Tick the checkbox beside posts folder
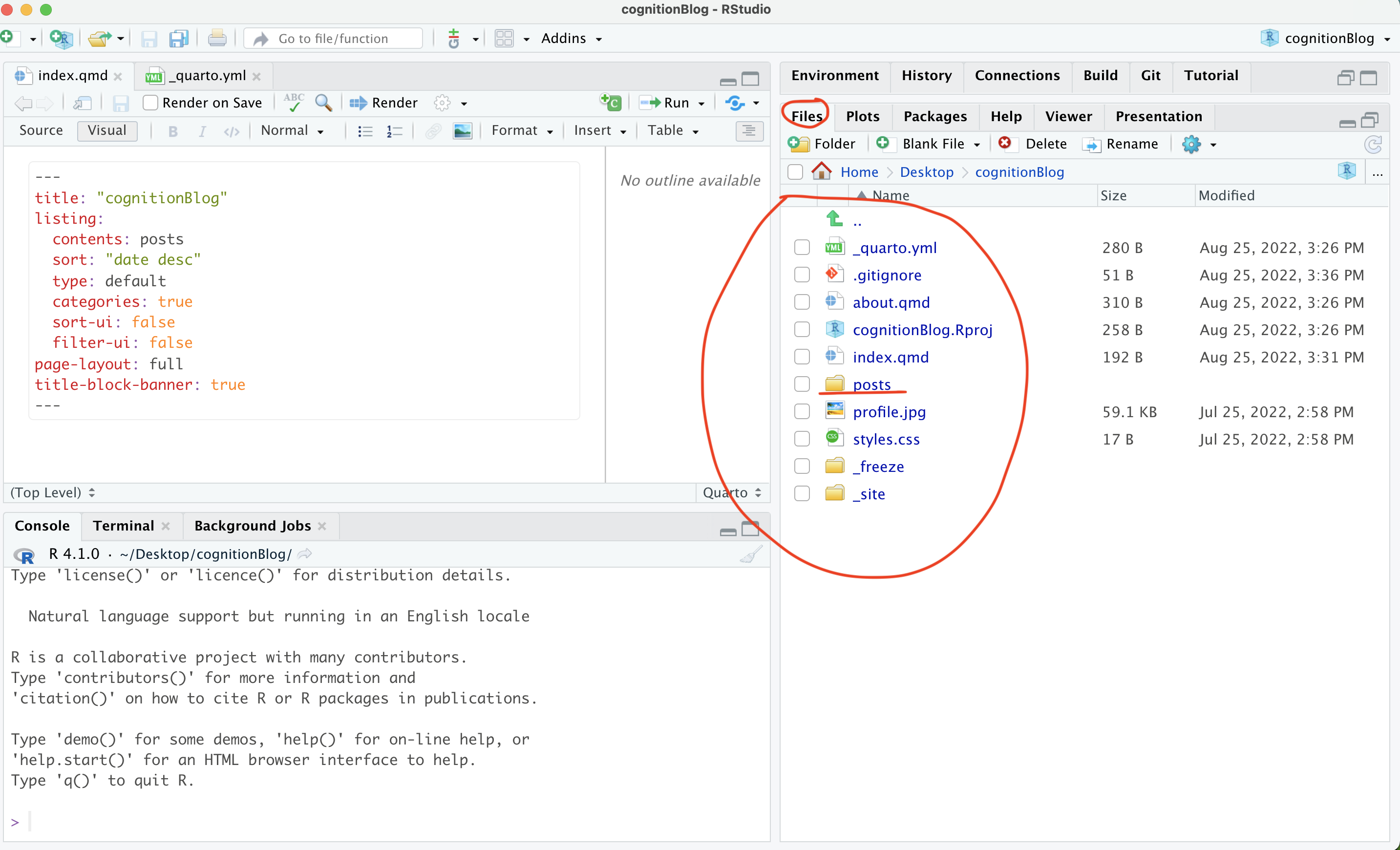 802,384
